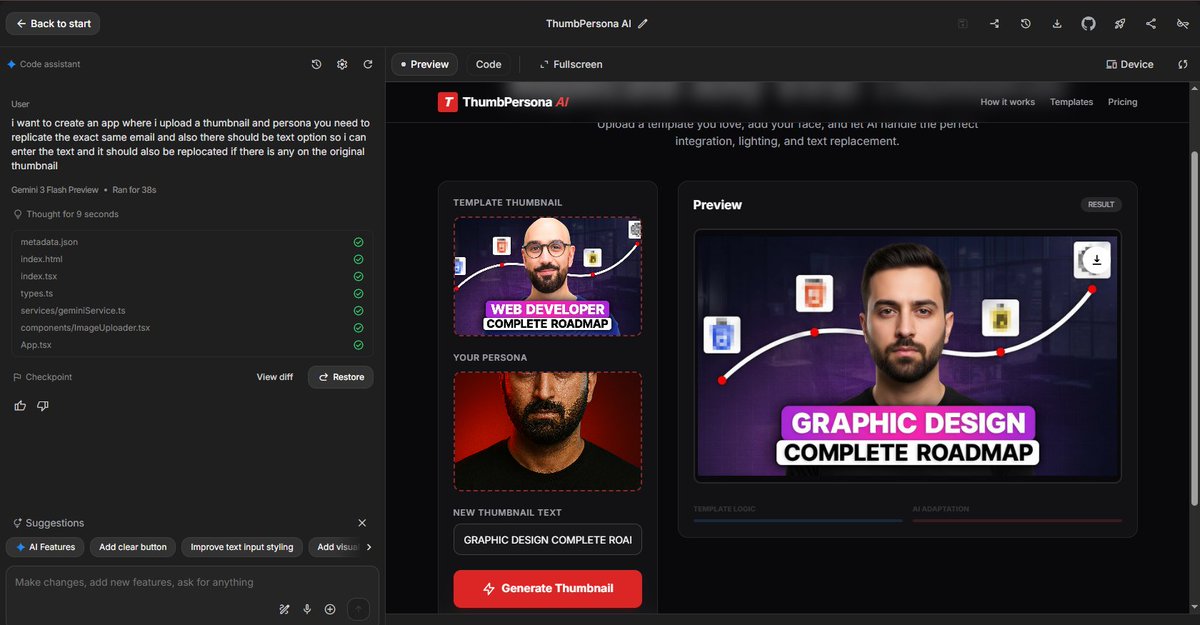The width and height of the screenshot is (1200, 625).
Task: Click the New Thumbnail Text input field
Action: tap(548, 539)
